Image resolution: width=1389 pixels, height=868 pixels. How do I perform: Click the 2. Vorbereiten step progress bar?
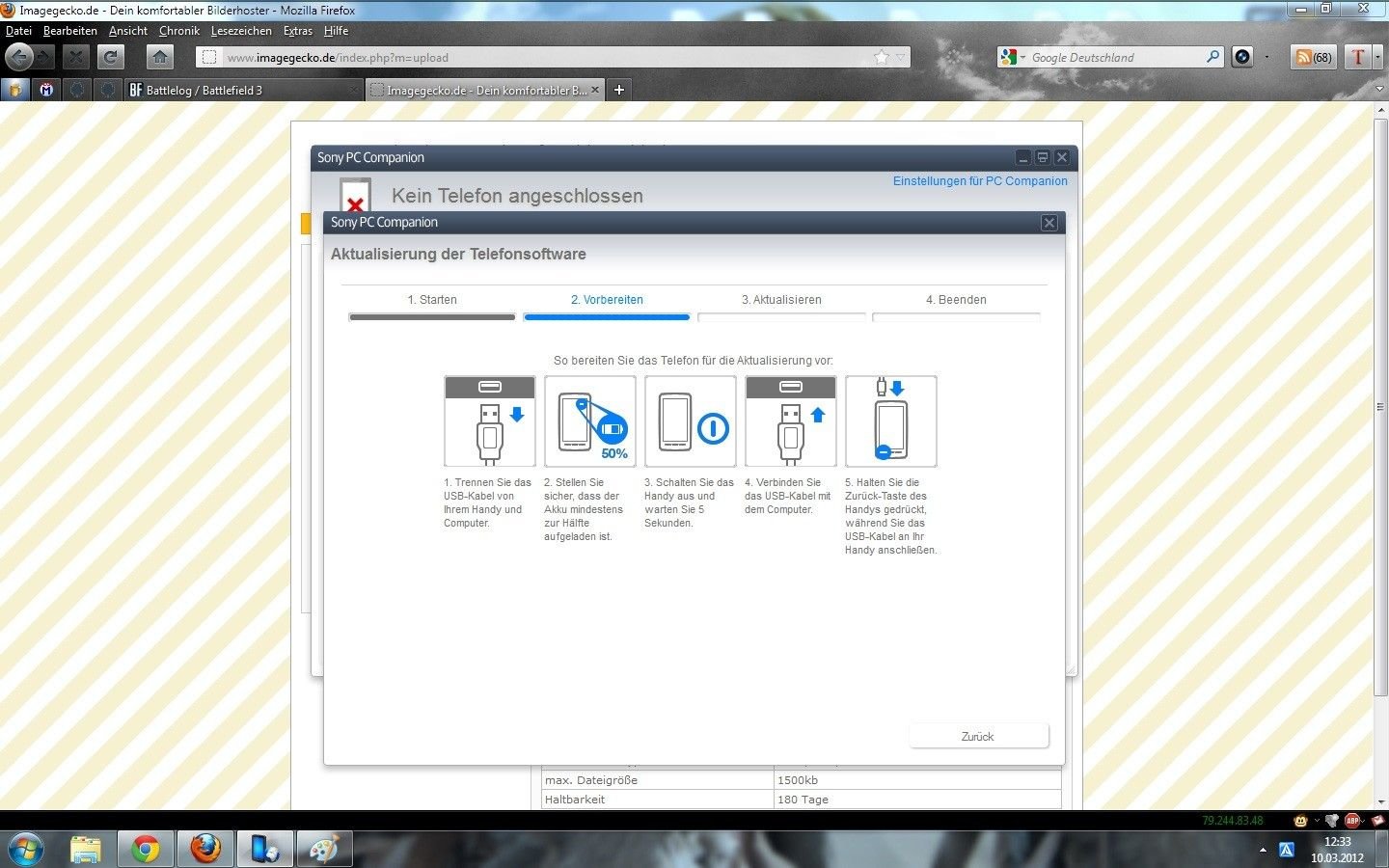coord(607,316)
